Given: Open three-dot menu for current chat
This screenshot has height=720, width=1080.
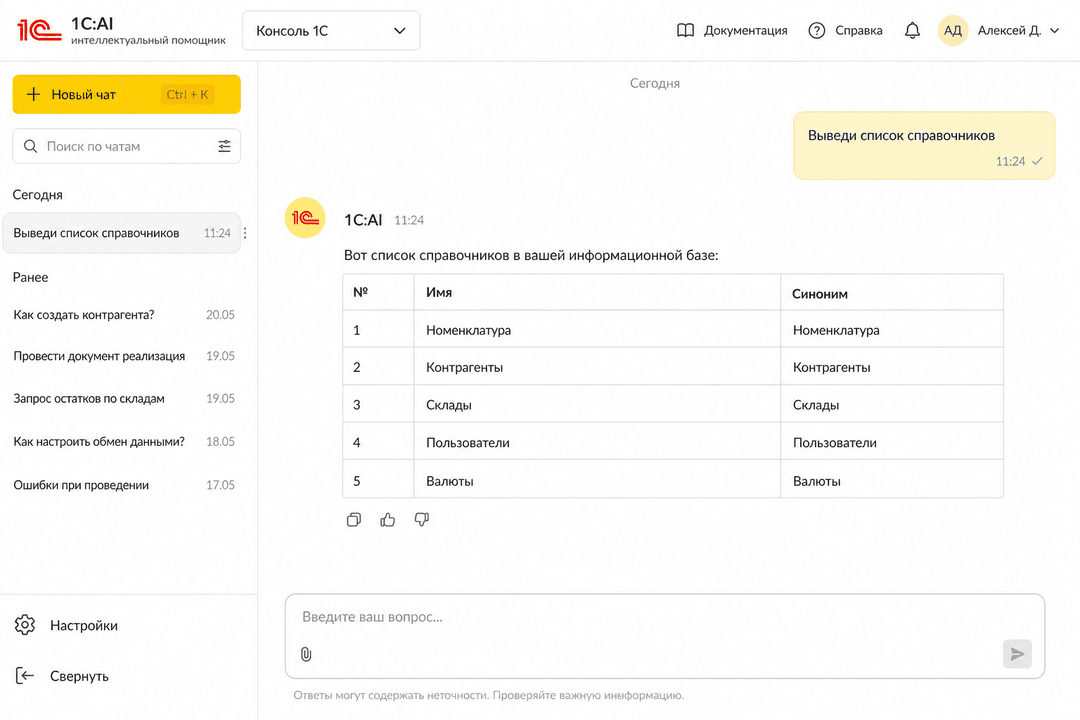Looking at the screenshot, I should [245, 233].
